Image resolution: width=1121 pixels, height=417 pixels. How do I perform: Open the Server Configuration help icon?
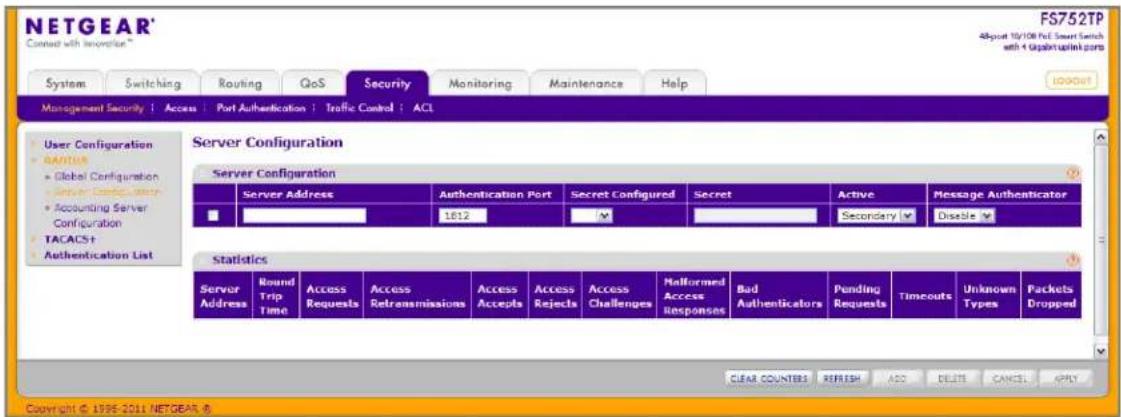point(1072,173)
